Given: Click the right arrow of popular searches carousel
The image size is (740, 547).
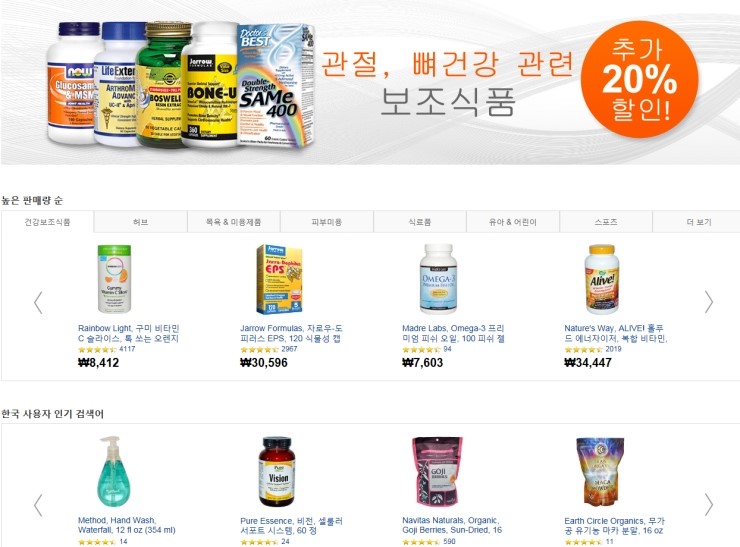Looking at the screenshot, I should pos(708,505).
